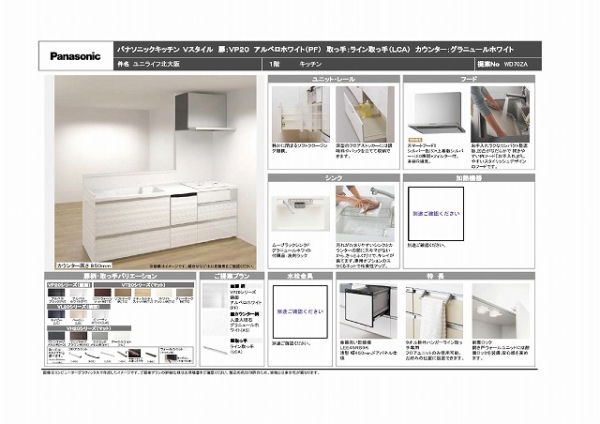Pick the pale pink-beige gloss swatch
This screenshot has height=424, width=600.
click(x=78, y=314)
